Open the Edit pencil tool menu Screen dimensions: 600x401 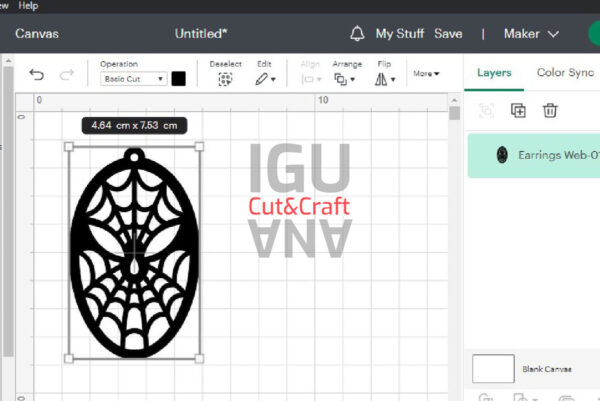[x=264, y=78]
